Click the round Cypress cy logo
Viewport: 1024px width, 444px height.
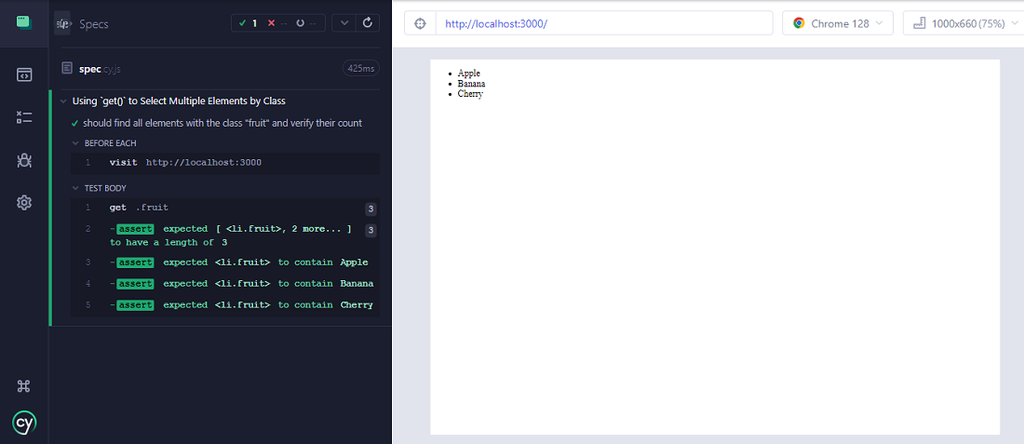(x=24, y=422)
